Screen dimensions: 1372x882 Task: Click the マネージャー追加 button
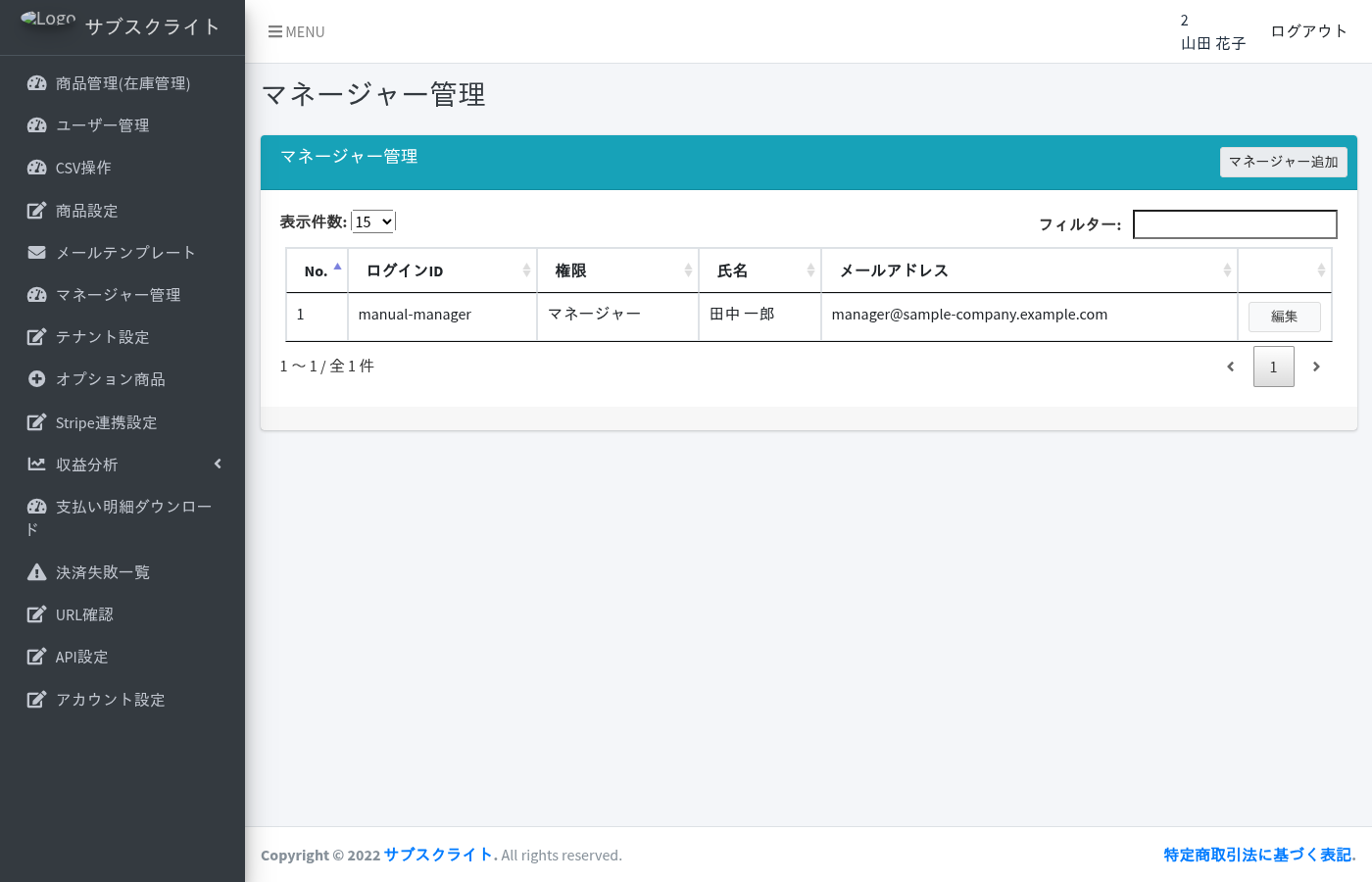pyautogui.click(x=1284, y=162)
